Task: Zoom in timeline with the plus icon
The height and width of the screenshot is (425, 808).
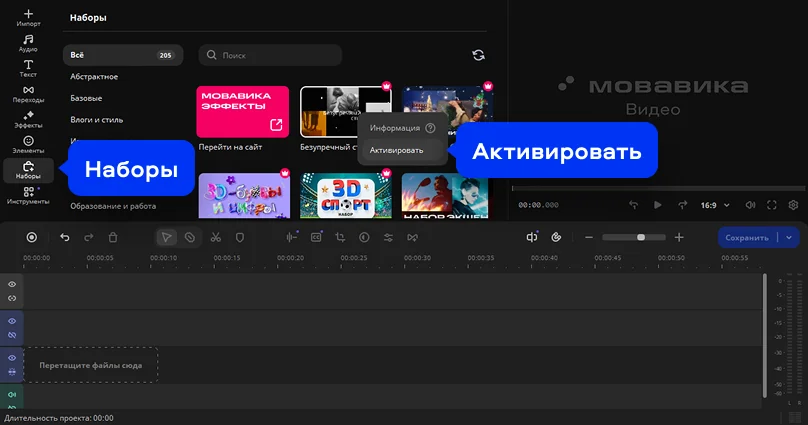Action: pos(679,237)
